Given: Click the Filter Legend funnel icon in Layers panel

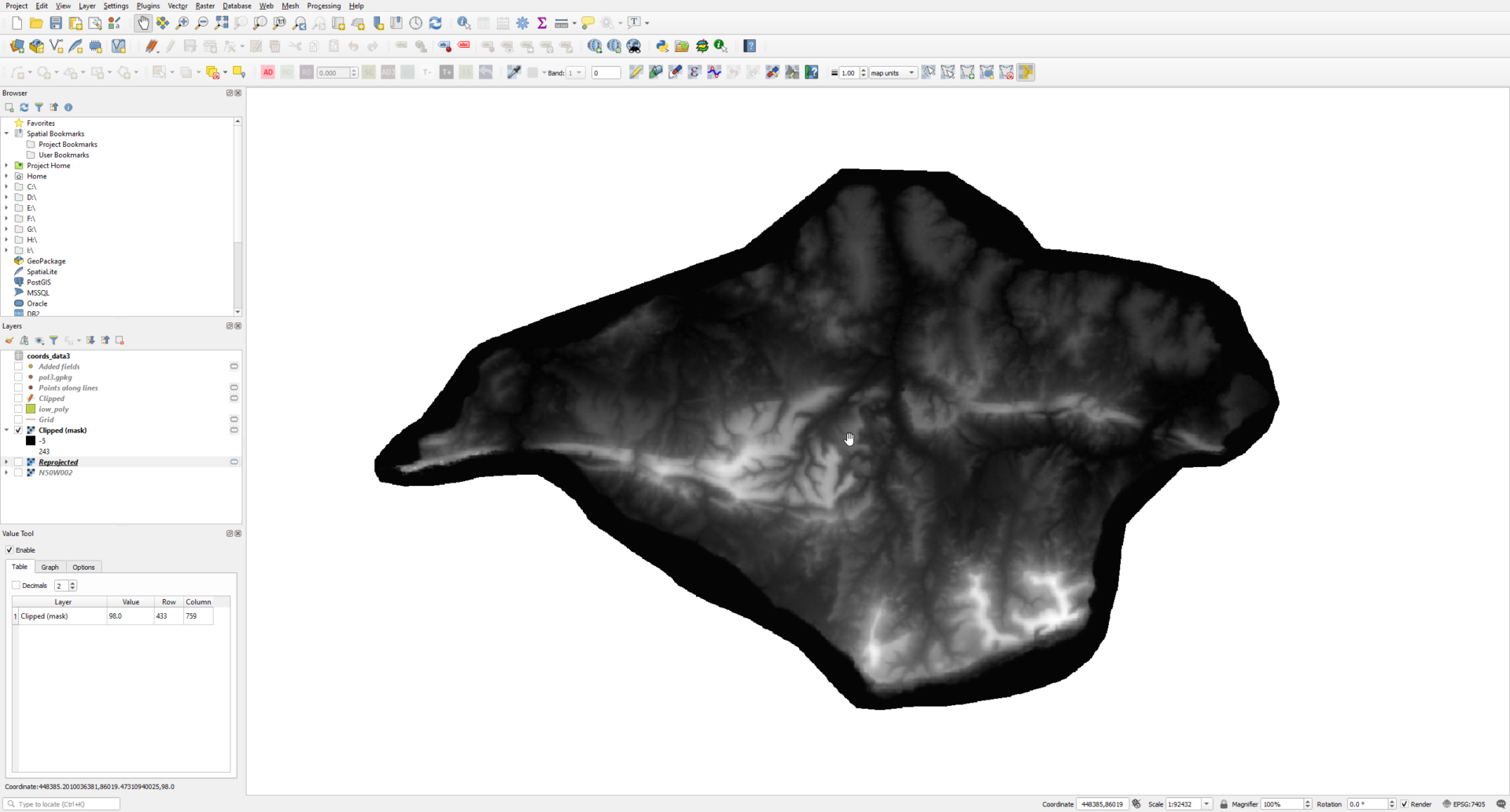Looking at the screenshot, I should [x=53, y=340].
